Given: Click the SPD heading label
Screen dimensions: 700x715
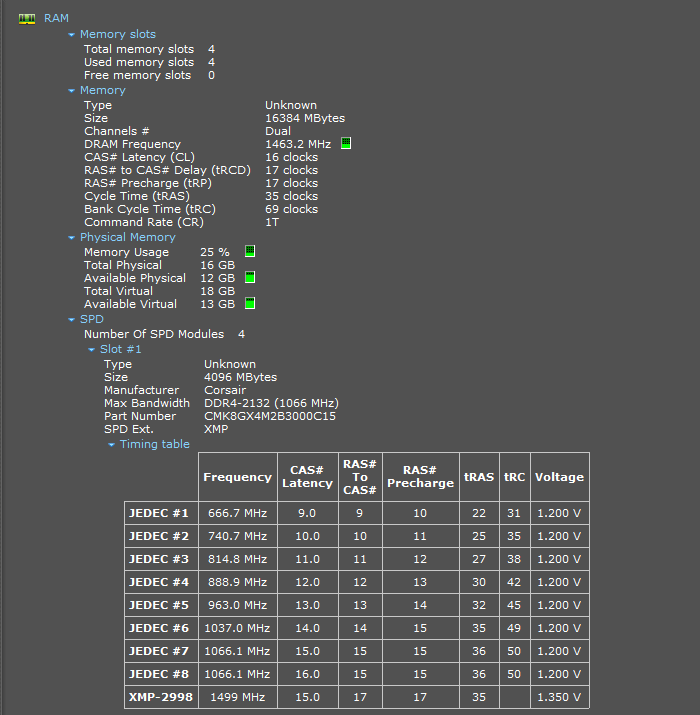Looking at the screenshot, I should pos(92,319).
